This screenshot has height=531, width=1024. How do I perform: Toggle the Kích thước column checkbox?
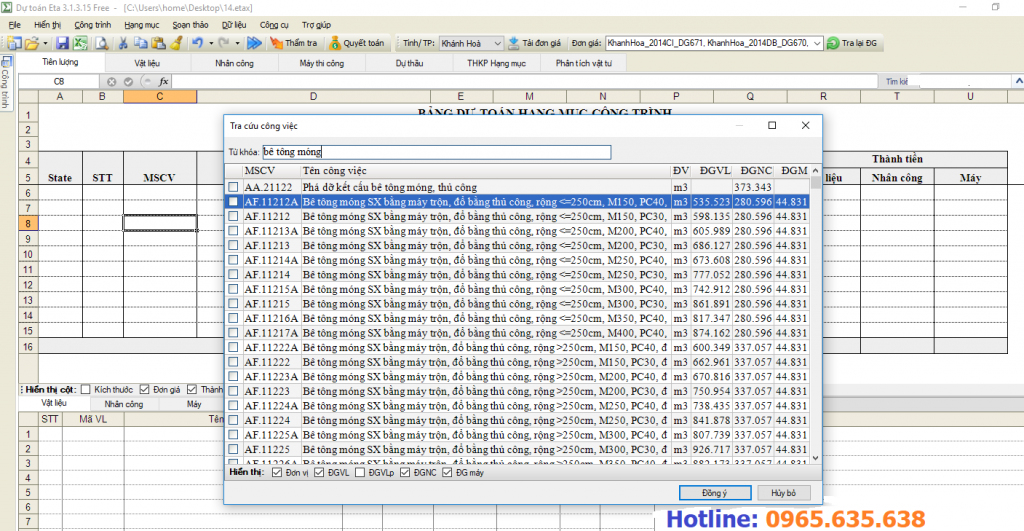coord(86,389)
